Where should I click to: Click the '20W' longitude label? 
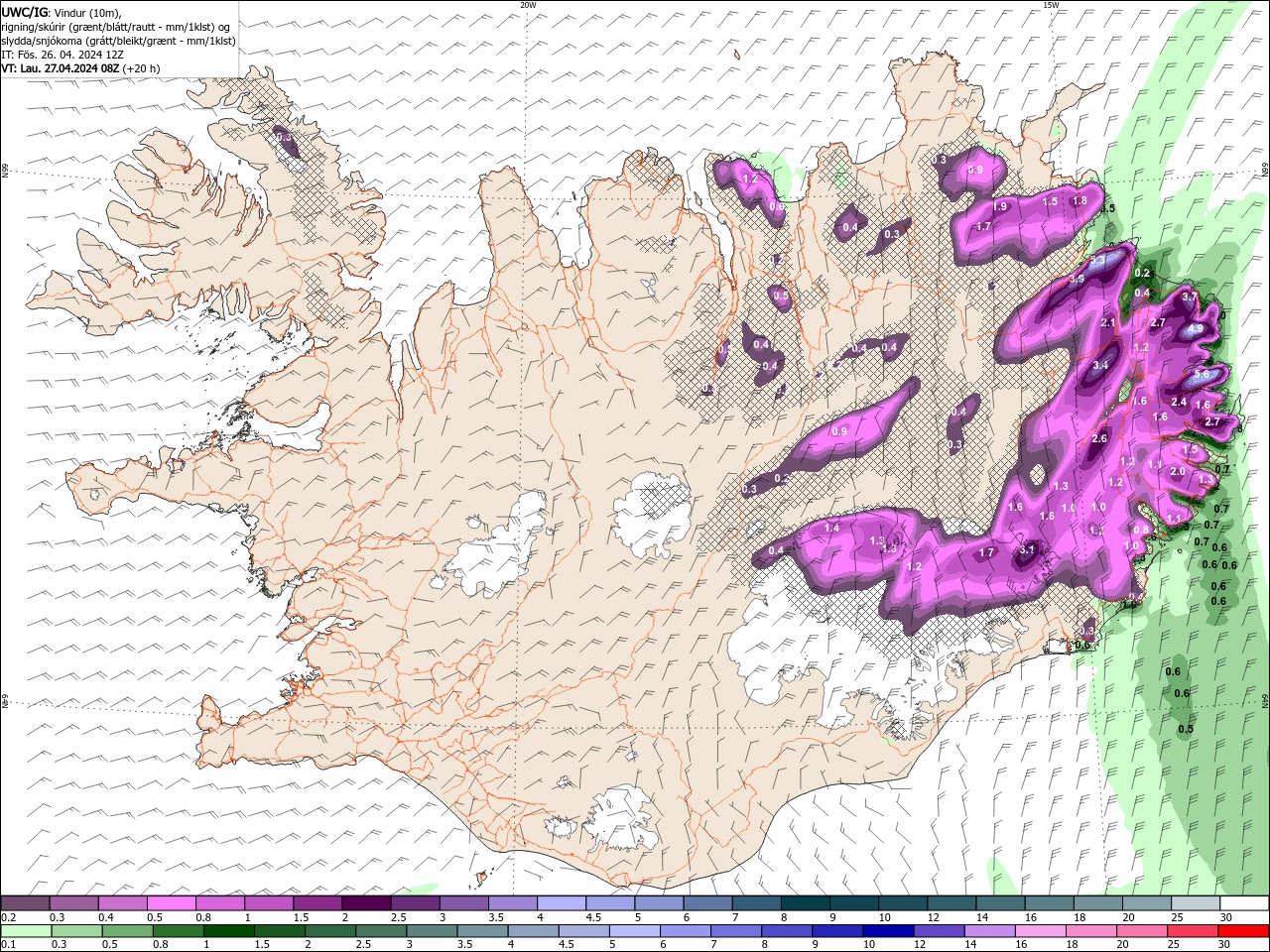[x=528, y=5]
